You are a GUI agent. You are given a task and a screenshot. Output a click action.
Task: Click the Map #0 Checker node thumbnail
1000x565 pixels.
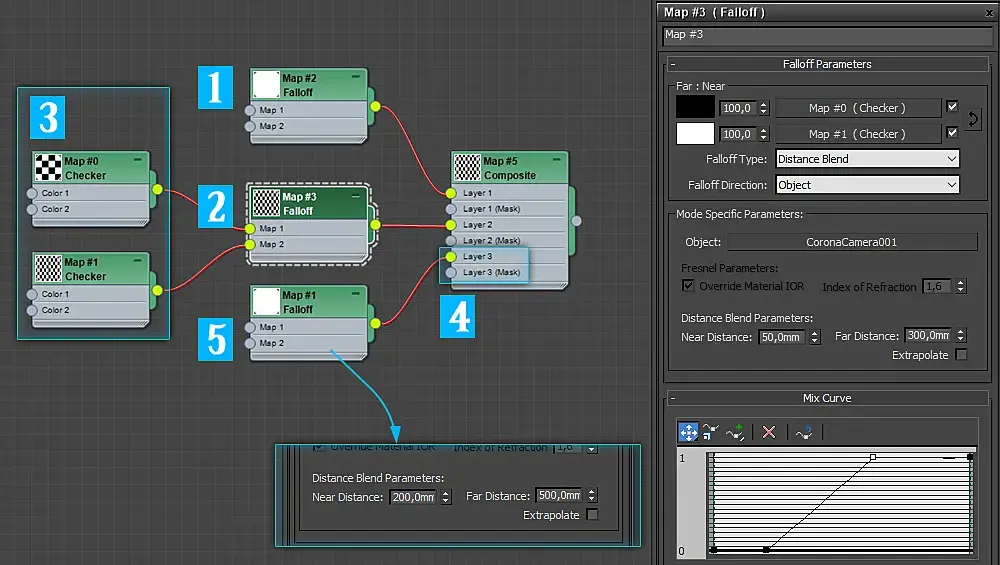click(x=48, y=168)
